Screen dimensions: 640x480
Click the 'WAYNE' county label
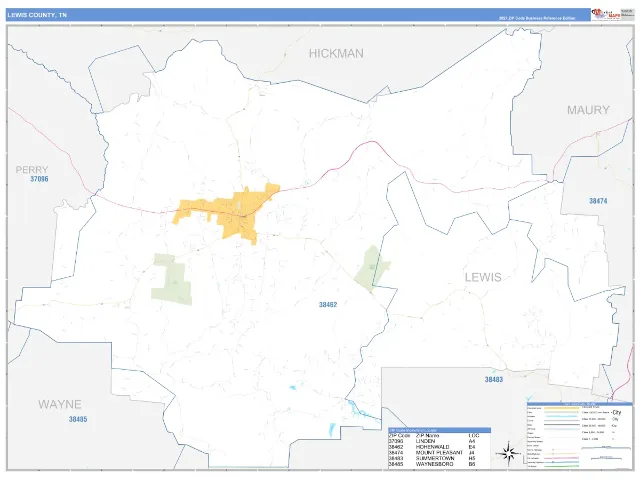click(60, 404)
